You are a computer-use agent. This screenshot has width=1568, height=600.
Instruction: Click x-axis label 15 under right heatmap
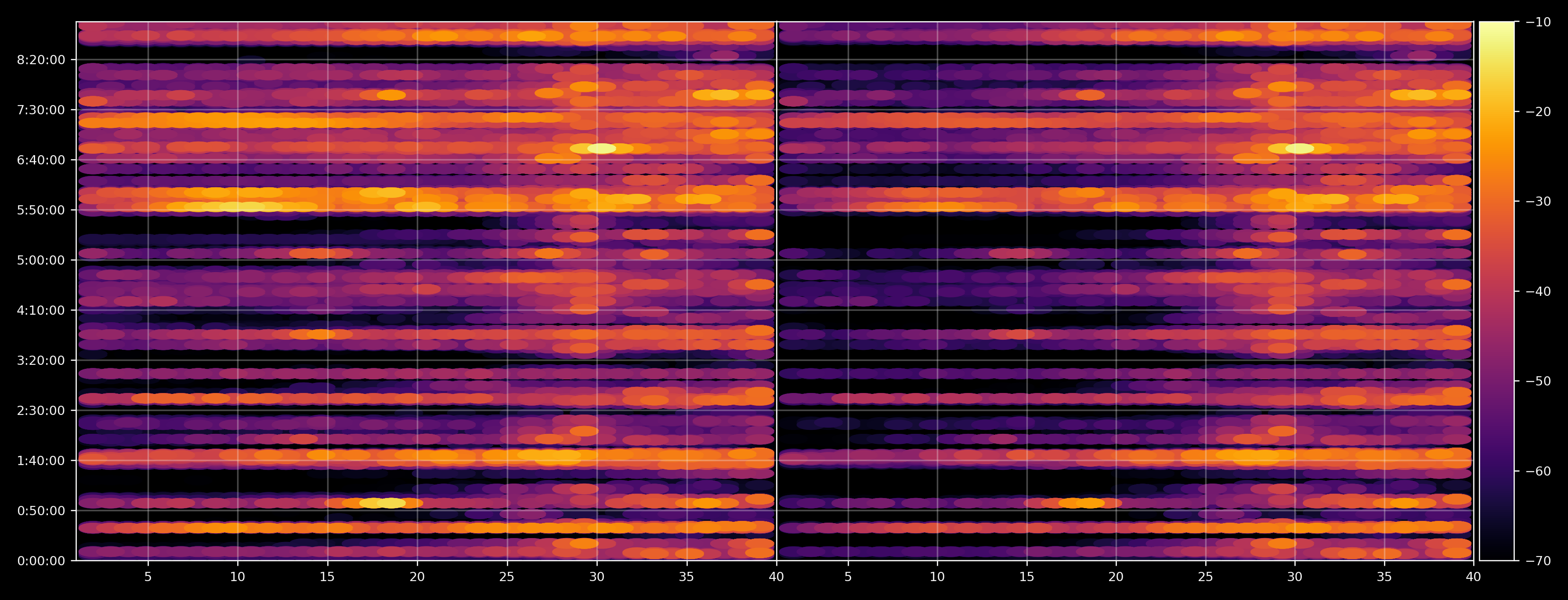pos(1026,577)
